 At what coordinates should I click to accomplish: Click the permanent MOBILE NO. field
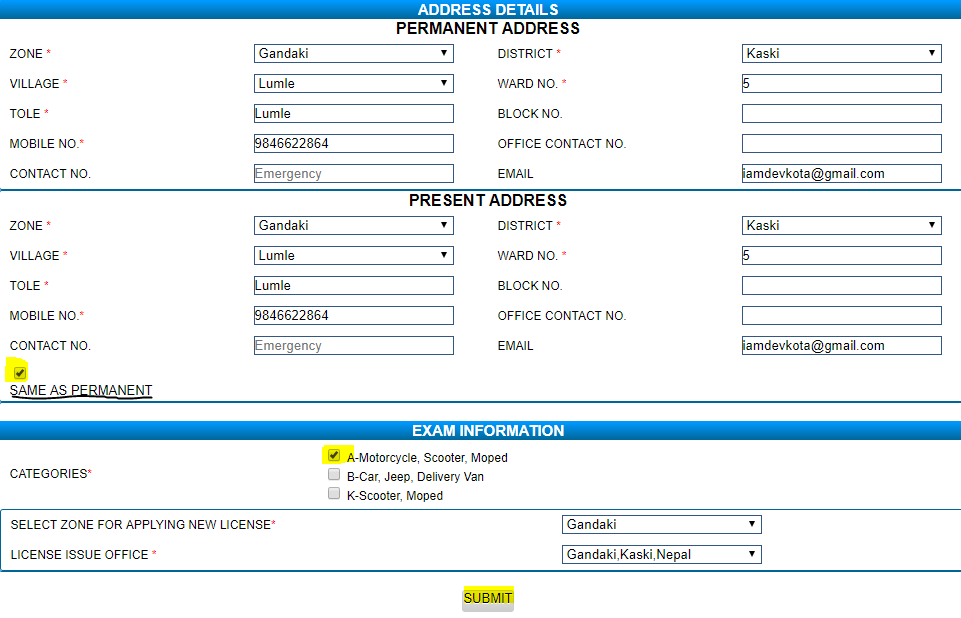point(352,143)
